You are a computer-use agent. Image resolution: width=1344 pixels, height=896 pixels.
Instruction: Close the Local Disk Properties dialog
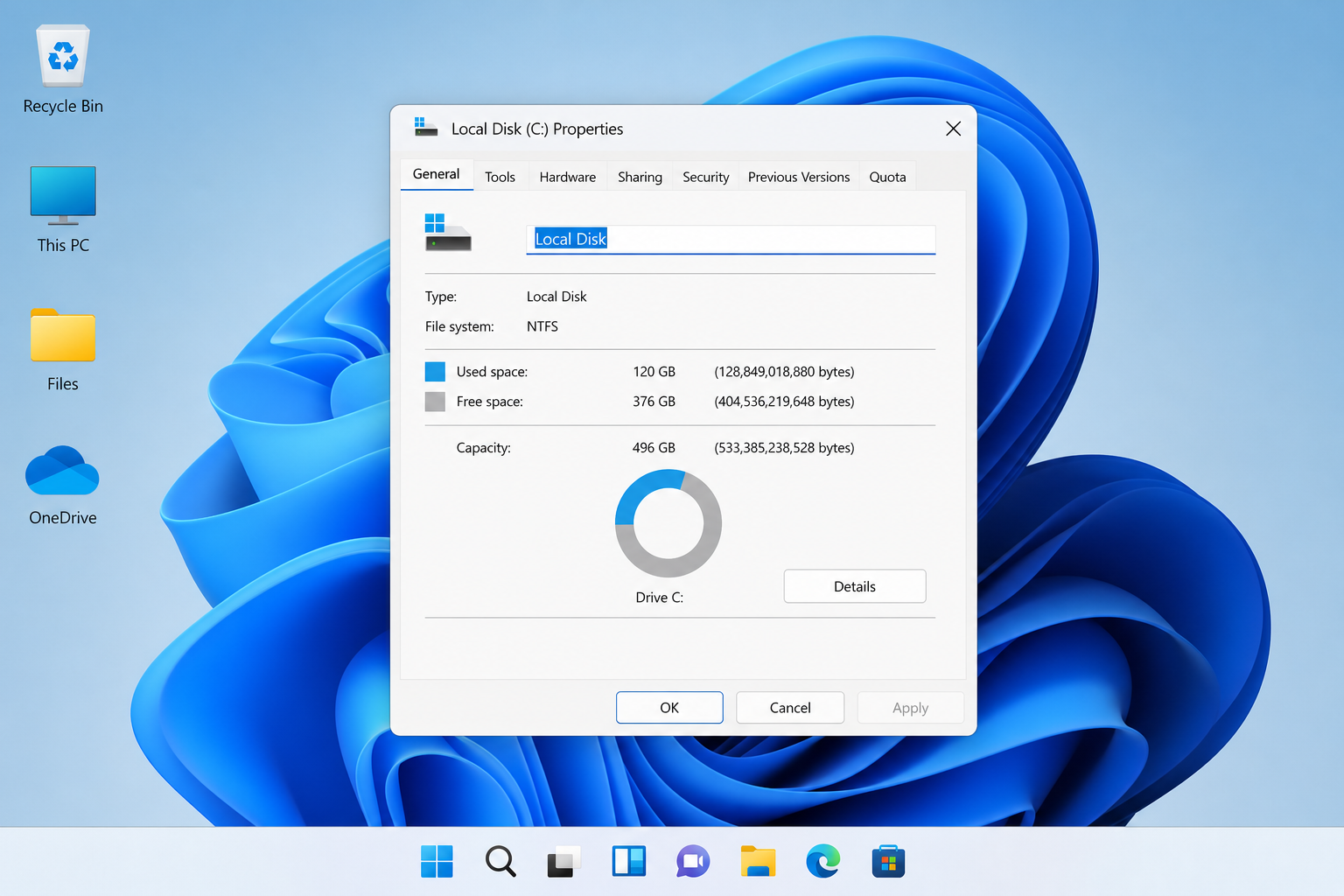tap(954, 129)
